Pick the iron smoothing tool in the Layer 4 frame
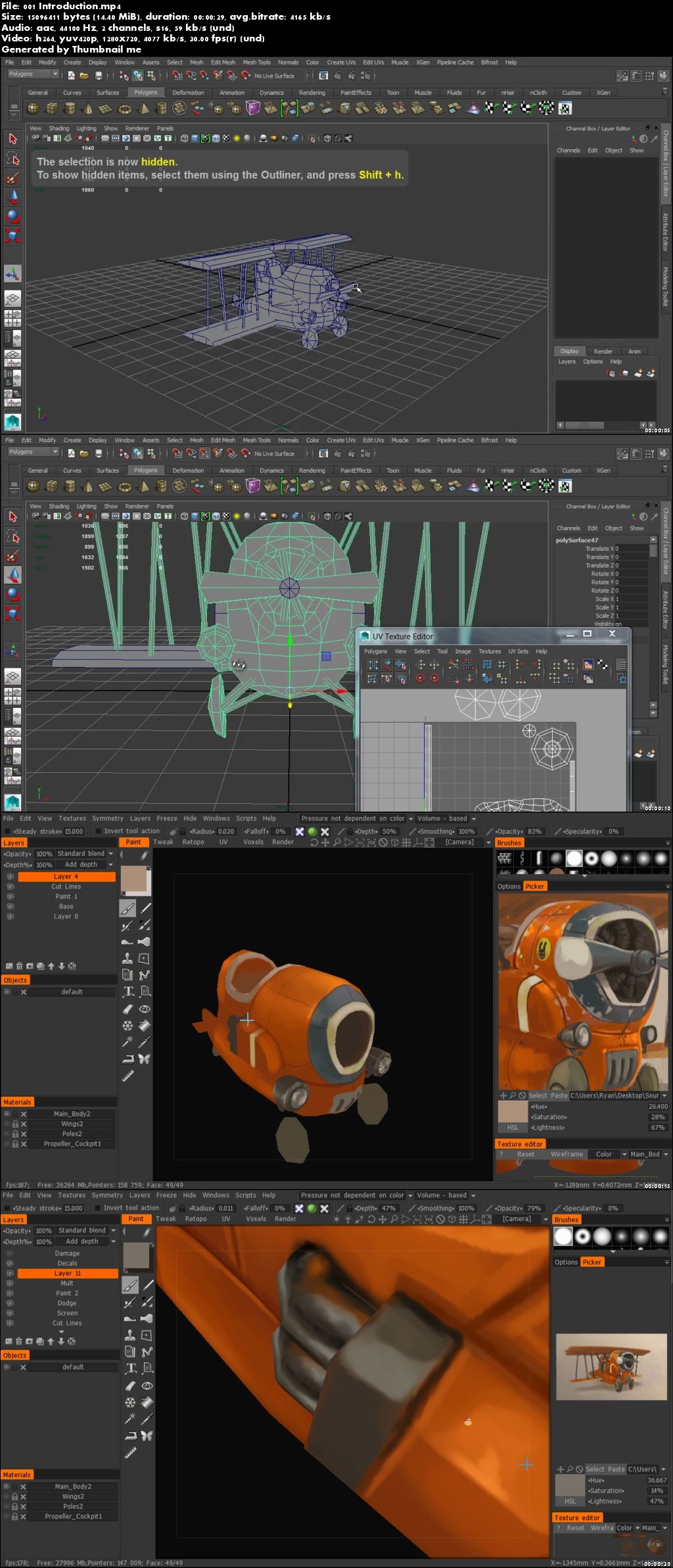The image size is (673, 1568). click(128, 1059)
